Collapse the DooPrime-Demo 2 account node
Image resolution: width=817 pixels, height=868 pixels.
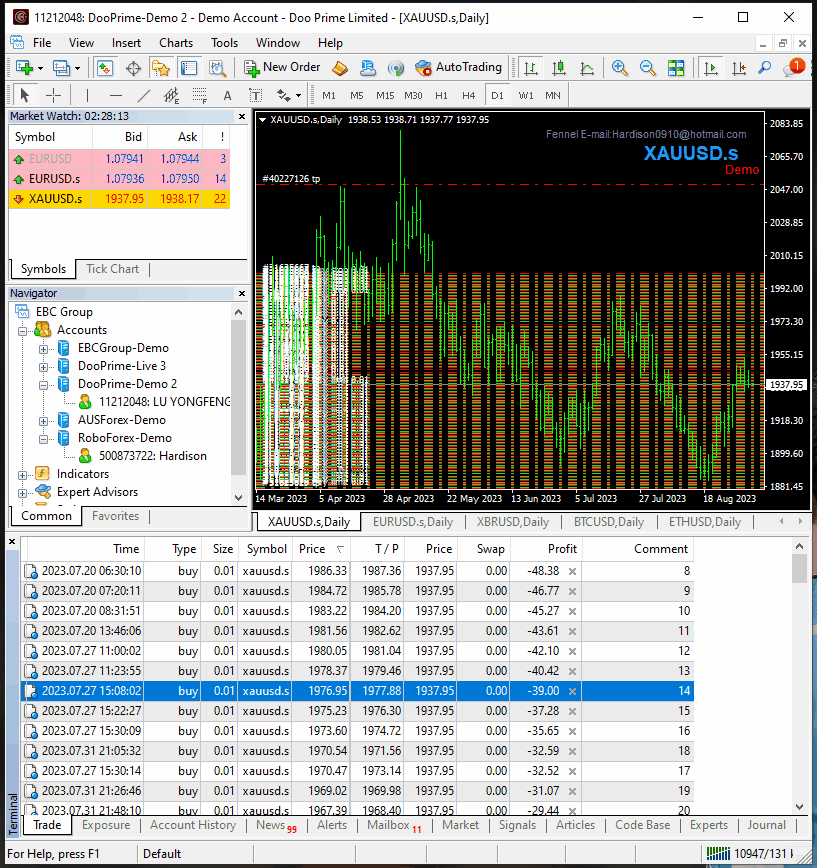click(43, 384)
